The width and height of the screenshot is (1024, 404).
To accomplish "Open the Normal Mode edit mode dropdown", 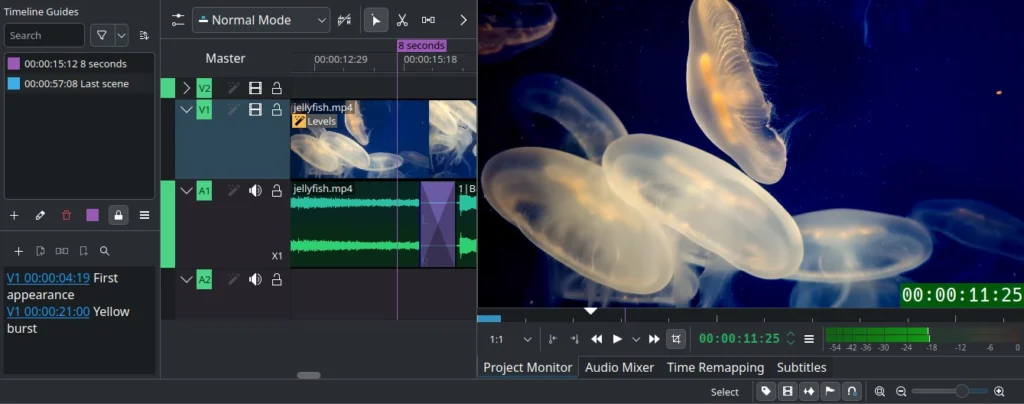I will (260, 20).
